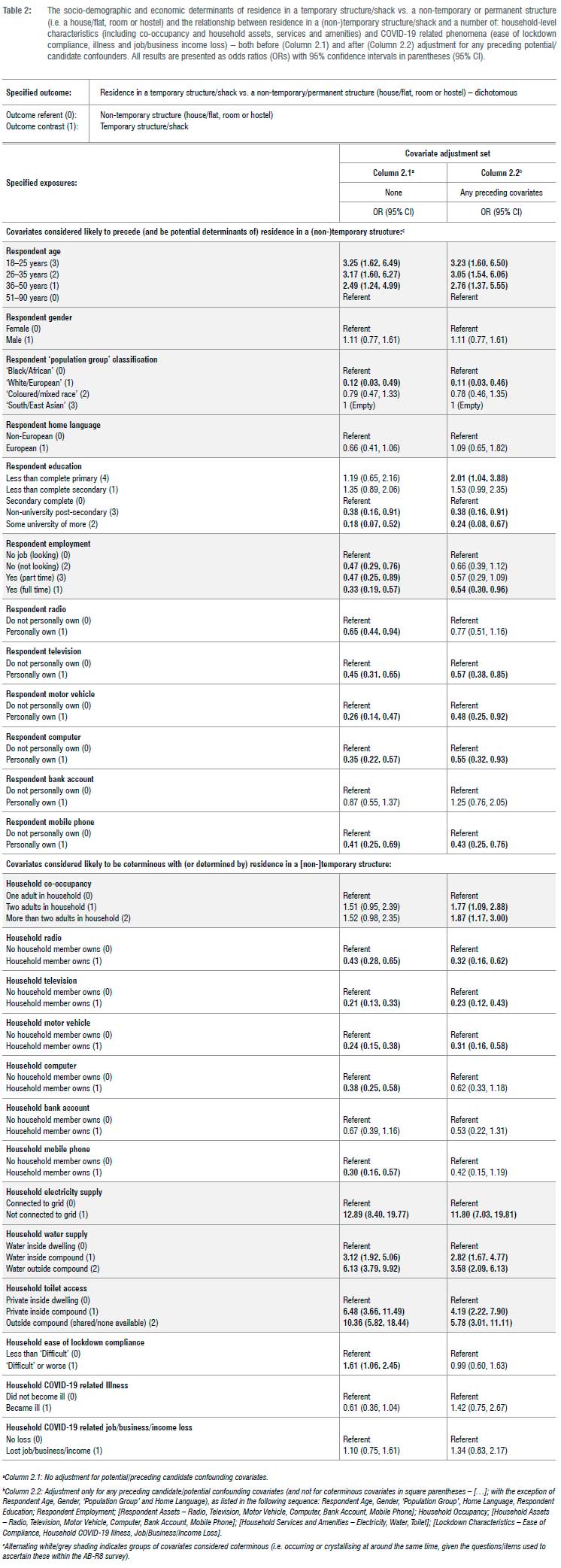561x1568 pixels.
Task: Click the "'White/European' (1)" row label
Action: (43, 382)
